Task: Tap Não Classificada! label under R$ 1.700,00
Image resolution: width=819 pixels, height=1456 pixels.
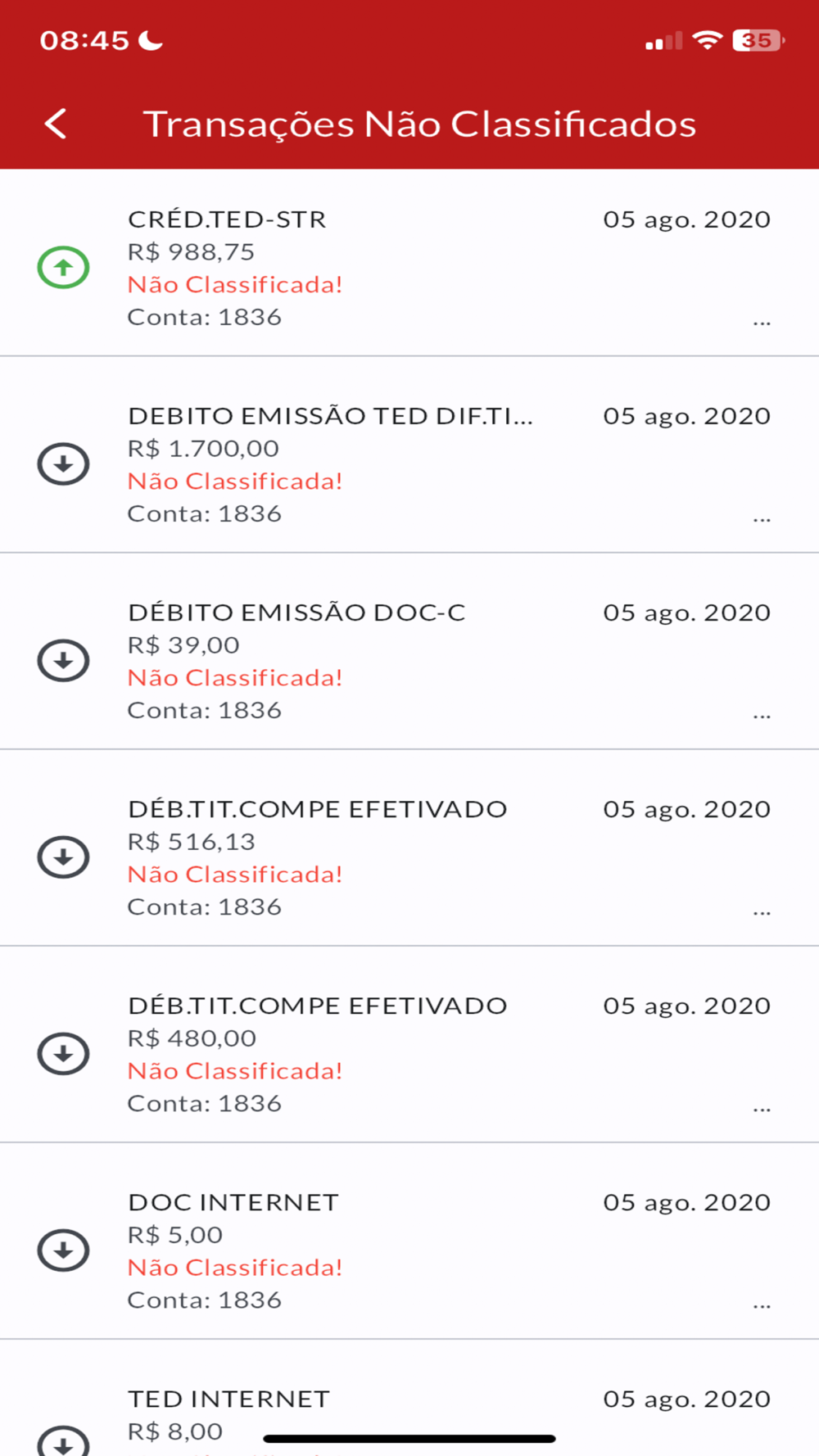Action: (235, 482)
